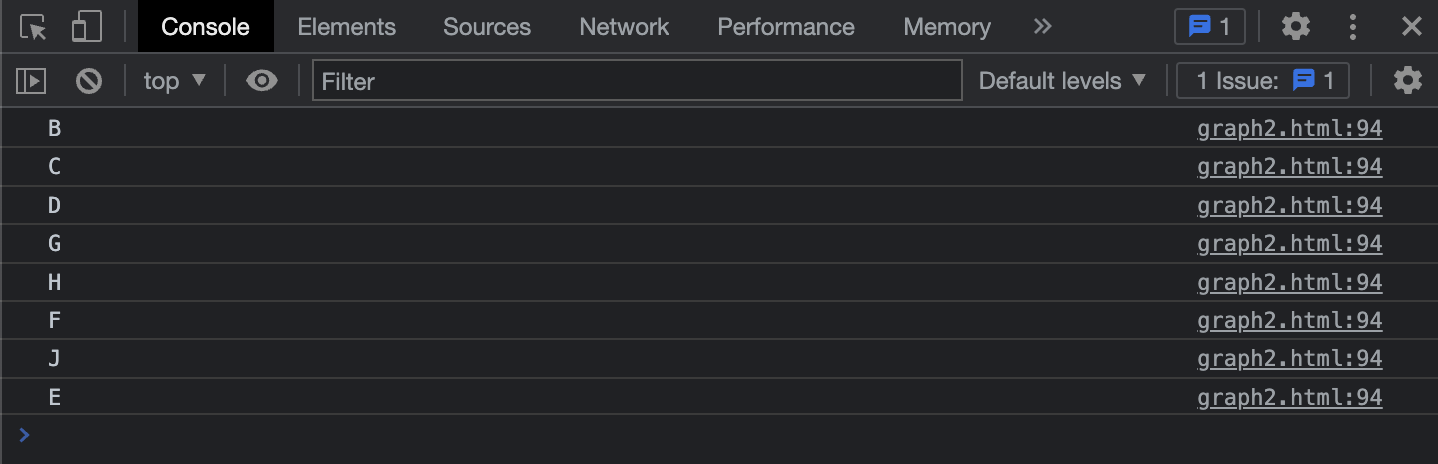This screenshot has width=1438, height=464.
Task: Activate the inspect element picker icon
Action: tap(33, 27)
